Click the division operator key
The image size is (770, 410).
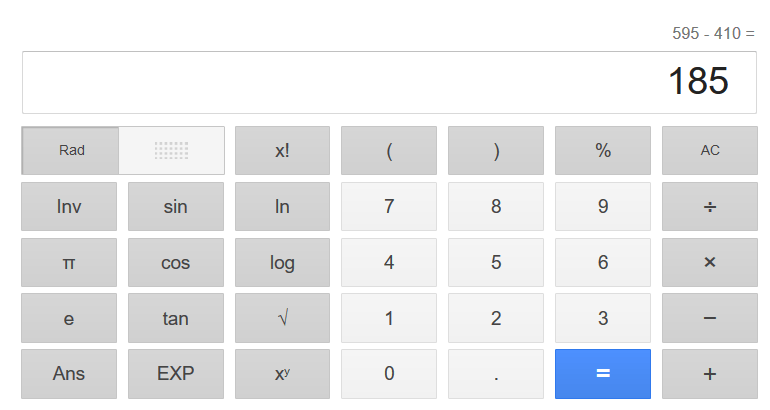coord(709,207)
